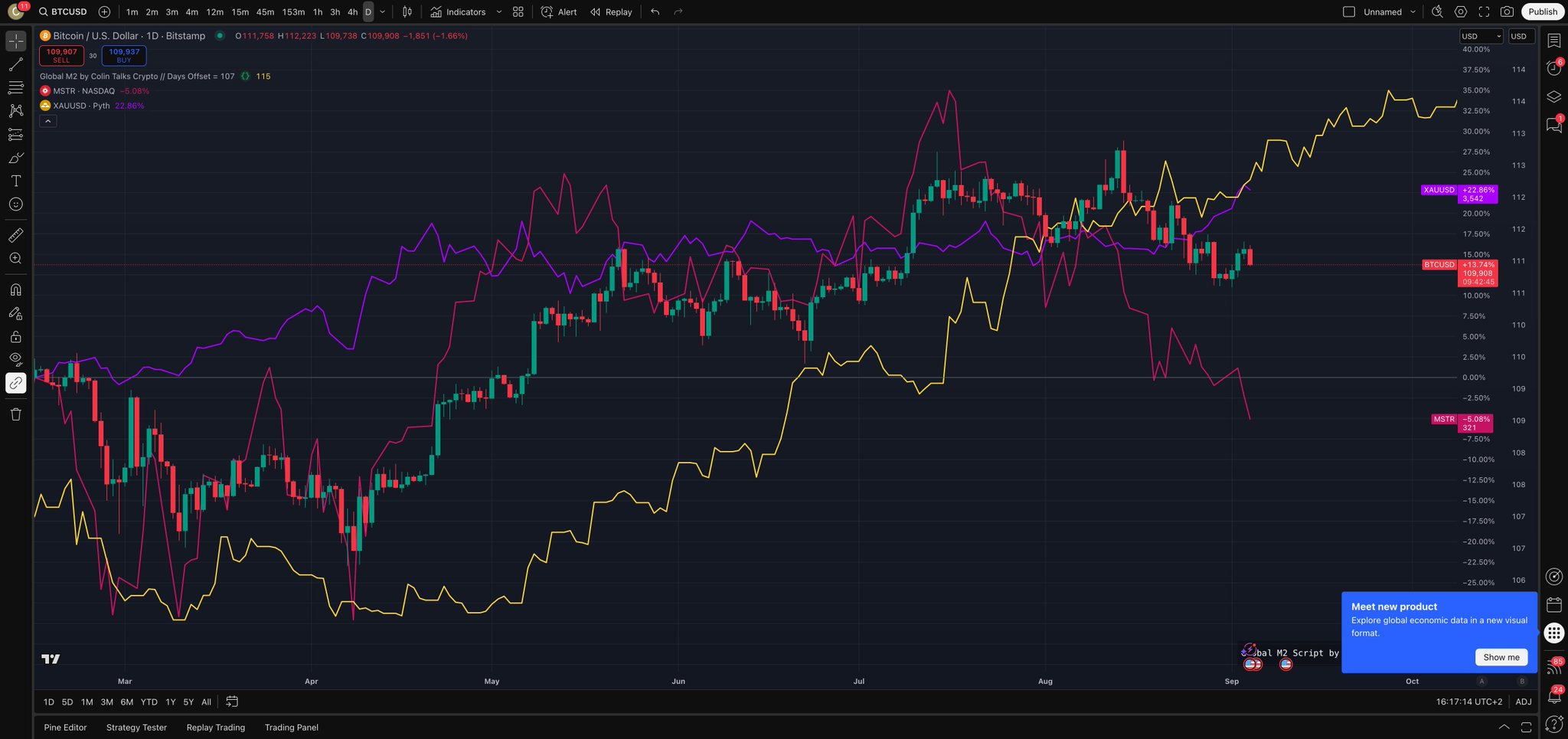Viewport: 1568px width, 739px height.
Task: Collapse the chart legend with chevron
Action: (x=48, y=121)
